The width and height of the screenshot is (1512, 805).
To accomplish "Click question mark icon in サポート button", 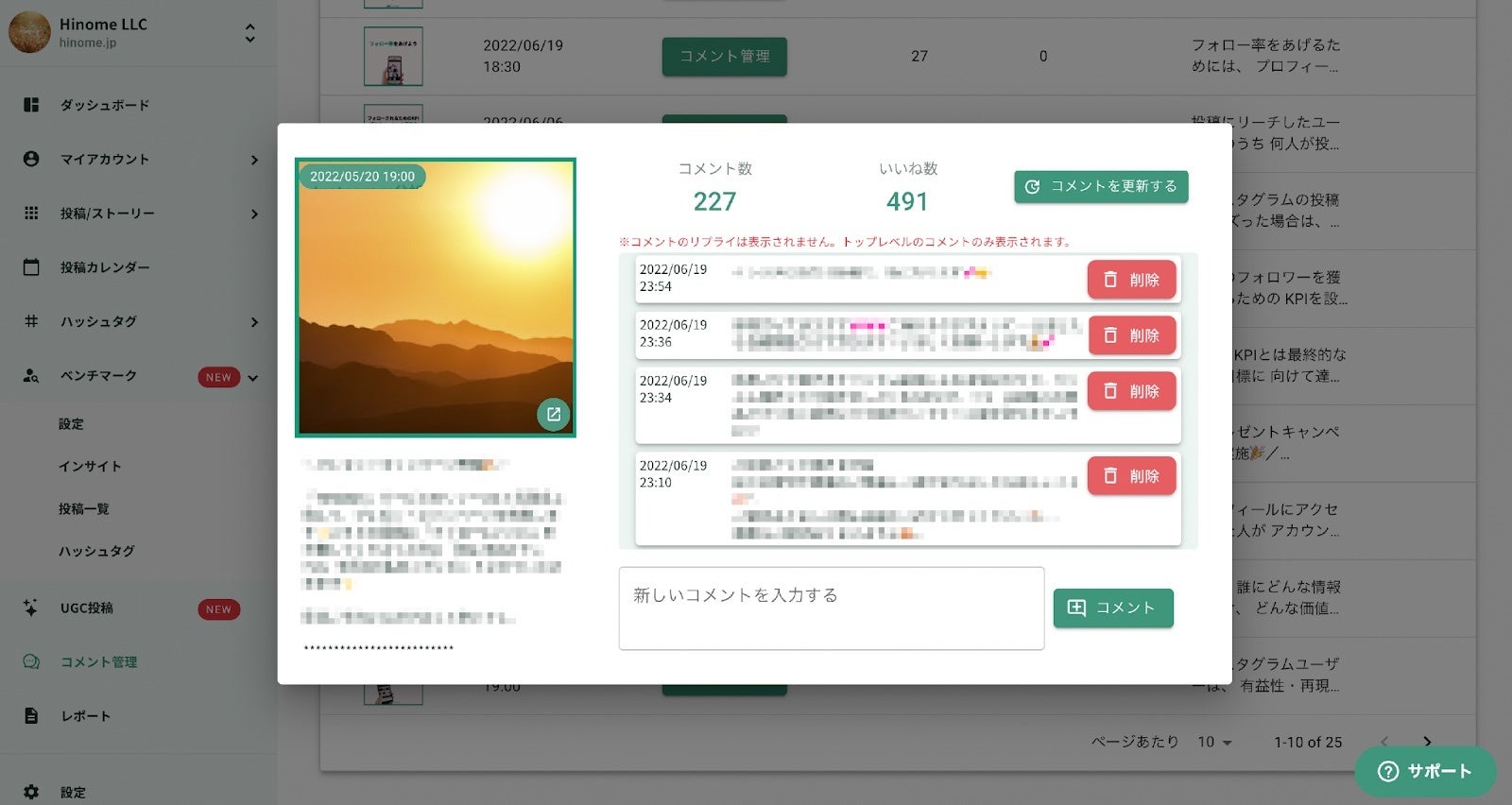I will point(1388,771).
